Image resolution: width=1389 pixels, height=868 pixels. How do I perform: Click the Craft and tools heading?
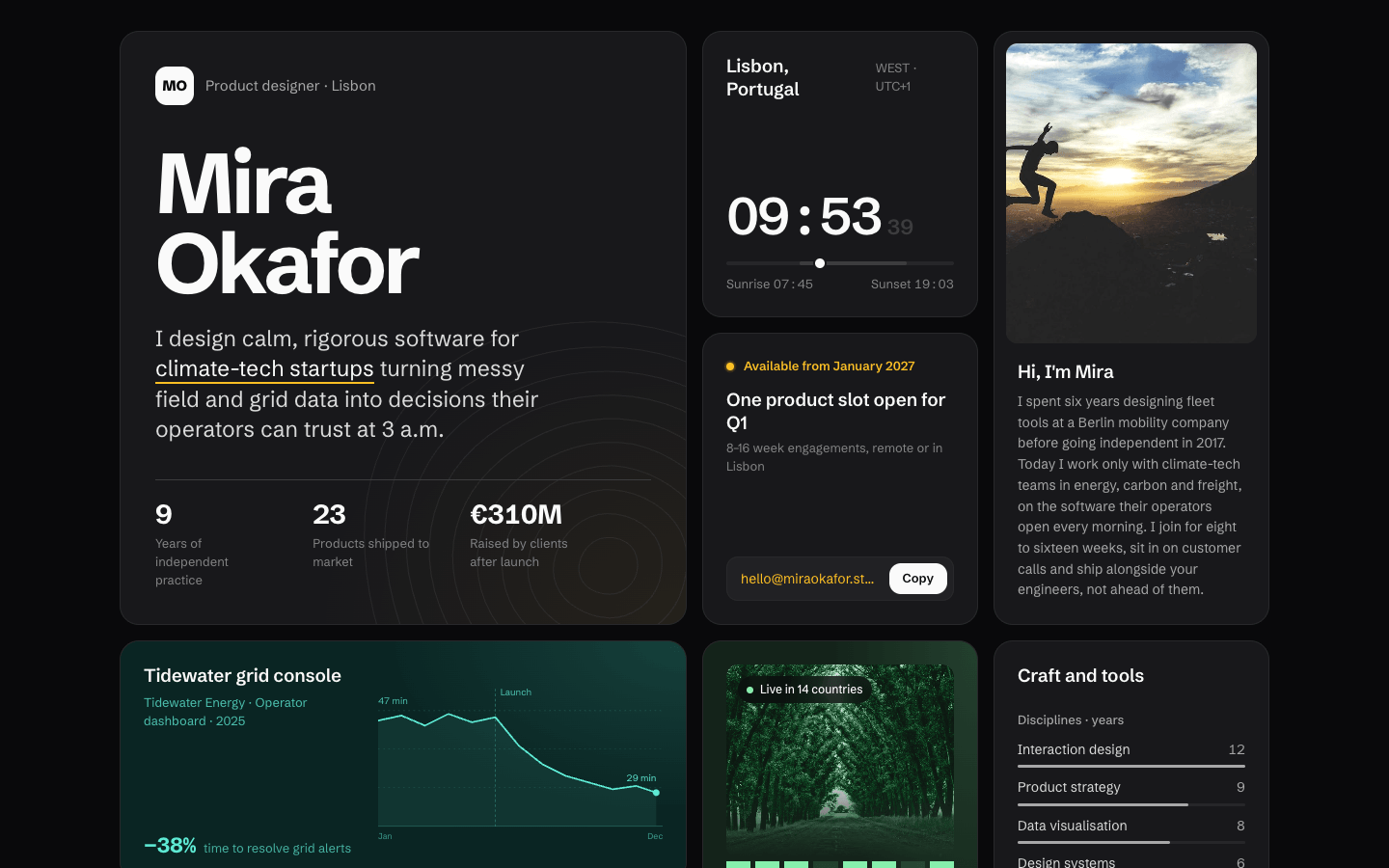click(x=1080, y=676)
